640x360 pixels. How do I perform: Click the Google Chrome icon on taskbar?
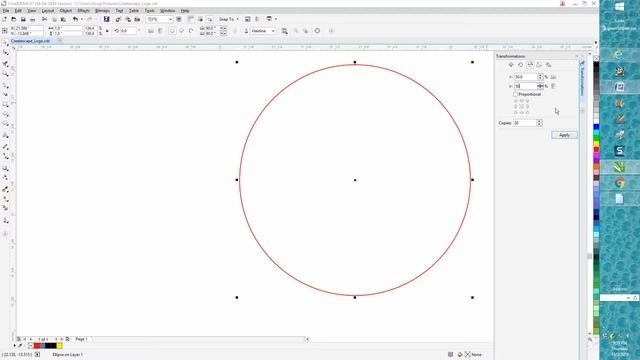[x=619, y=183]
